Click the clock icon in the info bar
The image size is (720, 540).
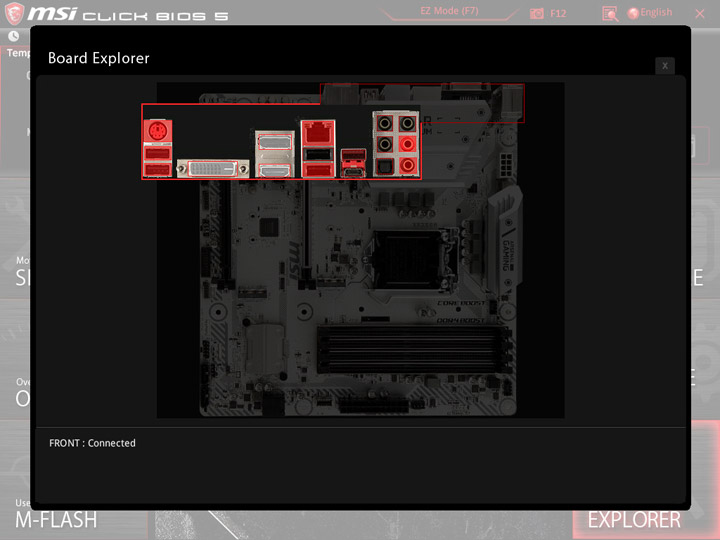[14, 36]
